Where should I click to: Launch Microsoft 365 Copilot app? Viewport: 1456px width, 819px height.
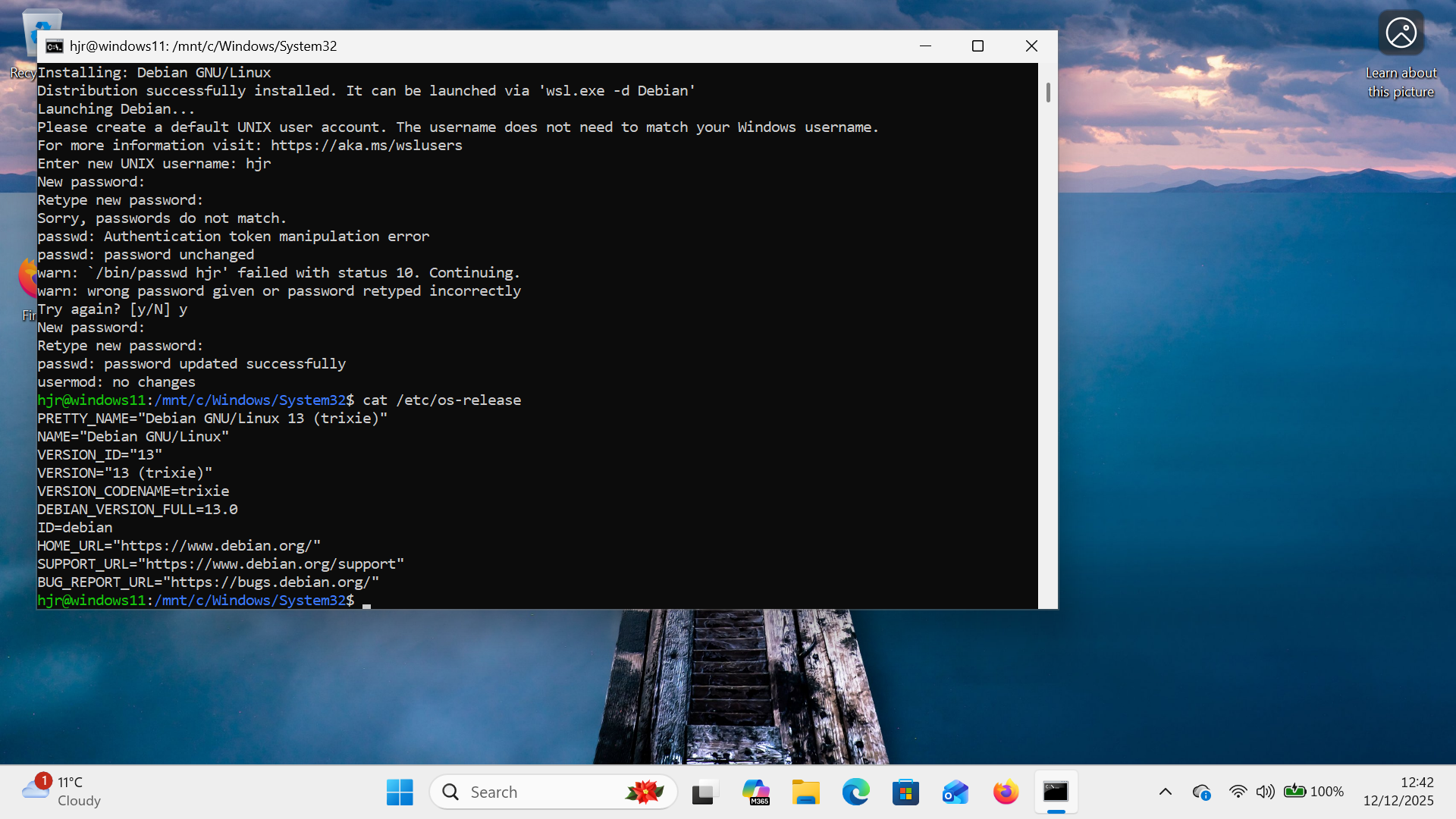pyautogui.click(x=755, y=792)
